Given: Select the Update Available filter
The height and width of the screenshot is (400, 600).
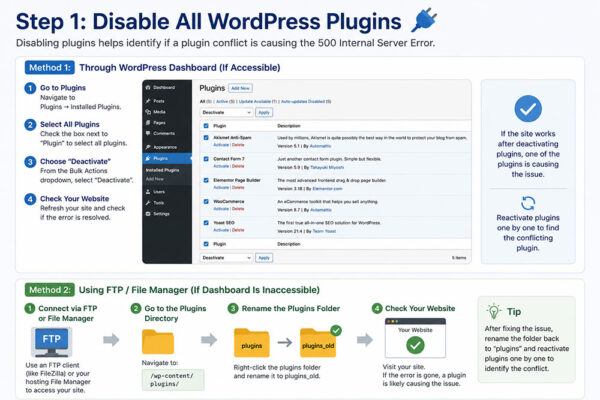Looking at the screenshot, I should (x=258, y=101).
